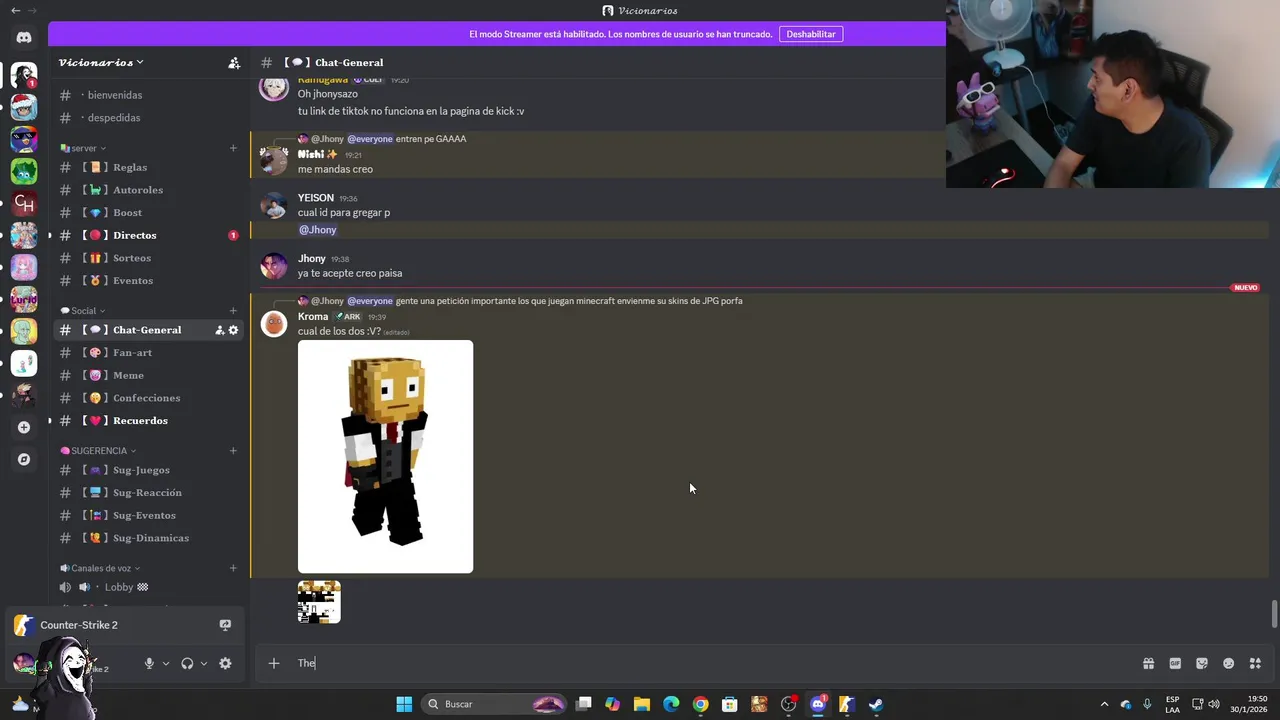The height and width of the screenshot is (720, 1280).
Task: Click the add a server plus icon
Action: tap(24, 427)
